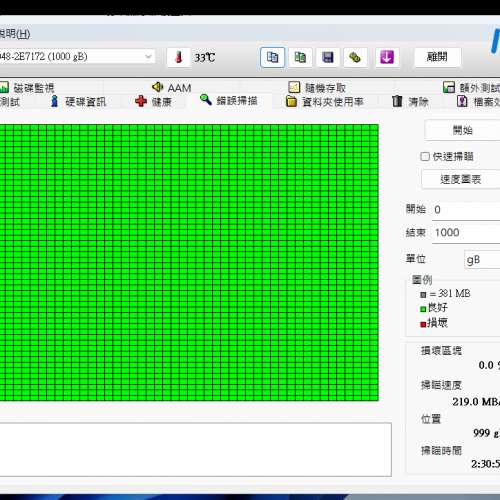Open the options icon in toolbar

[x=355, y=57]
